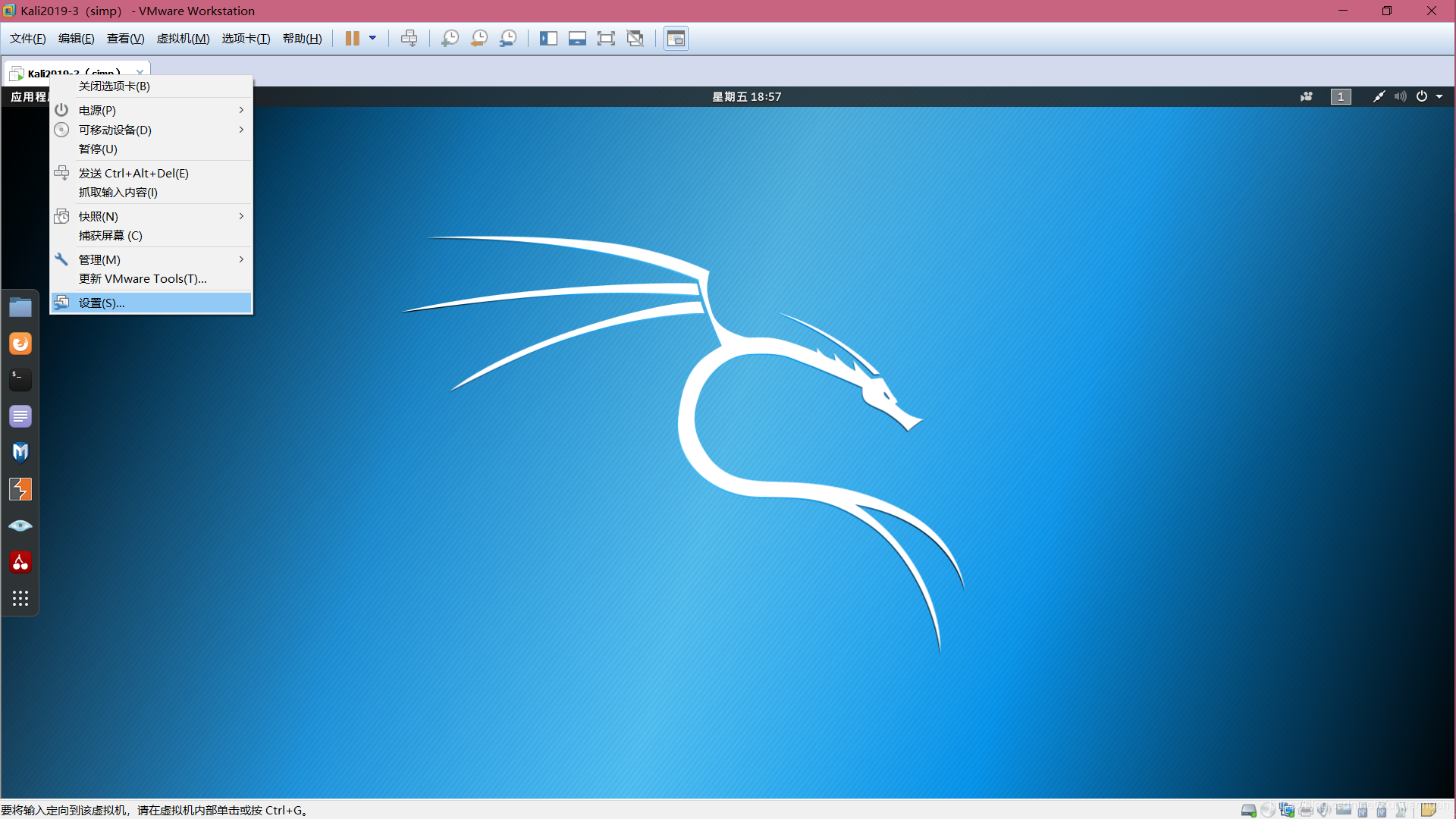Click the Kali clock 星期五 18:57
This screenshot has width=1456, height=819.
point(746,97)
